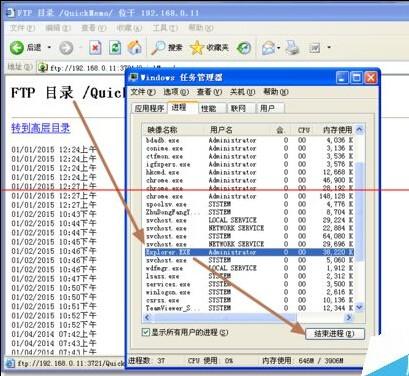This screenshot has height=376, width=409.
Task: Select the 进程 tab
Action: 182,107
